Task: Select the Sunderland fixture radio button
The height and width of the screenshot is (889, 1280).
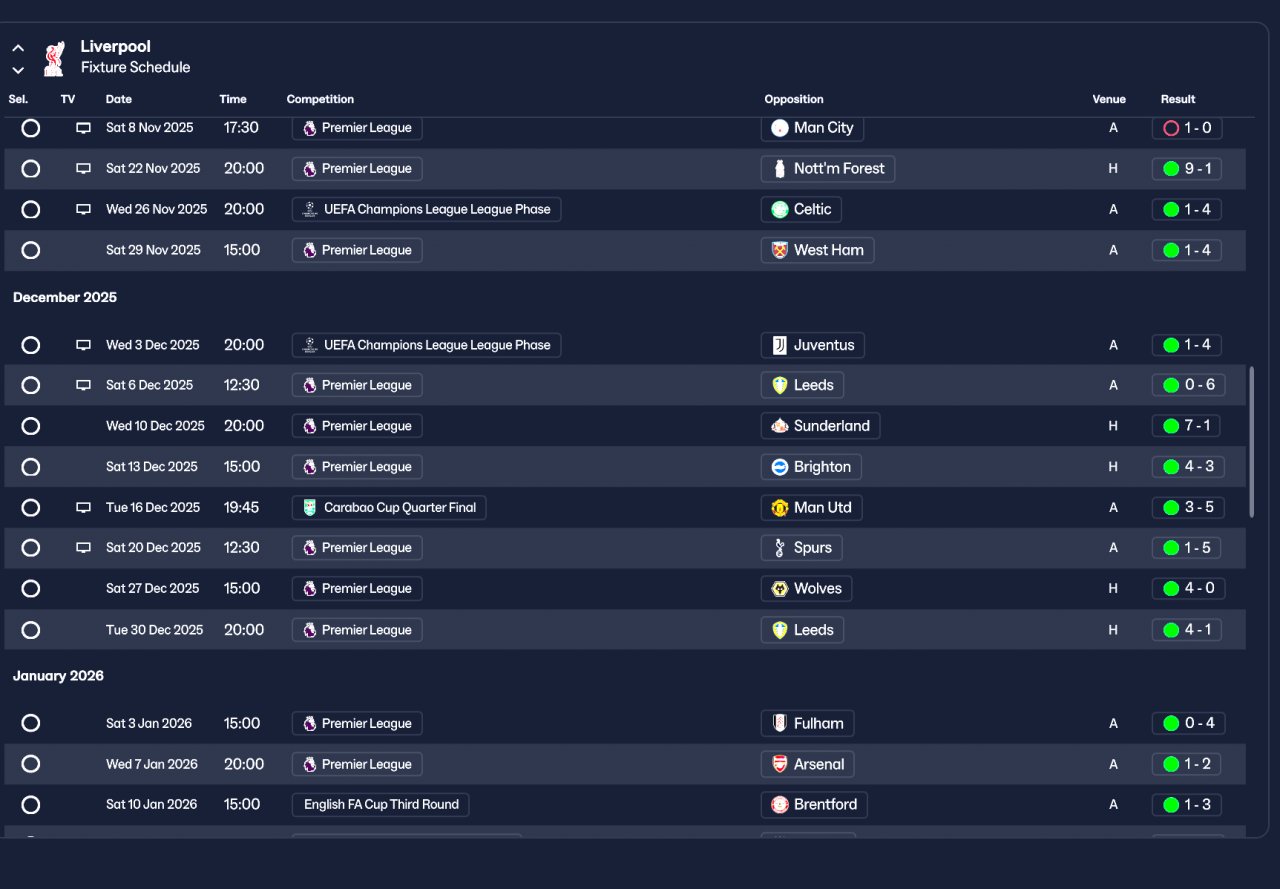Action: pos(31,426)
